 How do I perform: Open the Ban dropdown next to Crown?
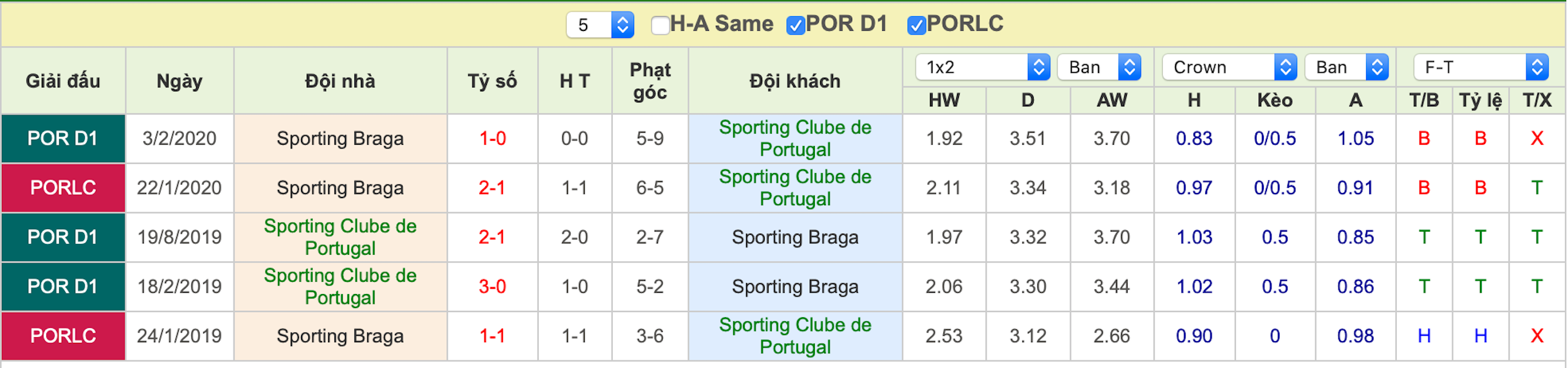pos(1346,67)
